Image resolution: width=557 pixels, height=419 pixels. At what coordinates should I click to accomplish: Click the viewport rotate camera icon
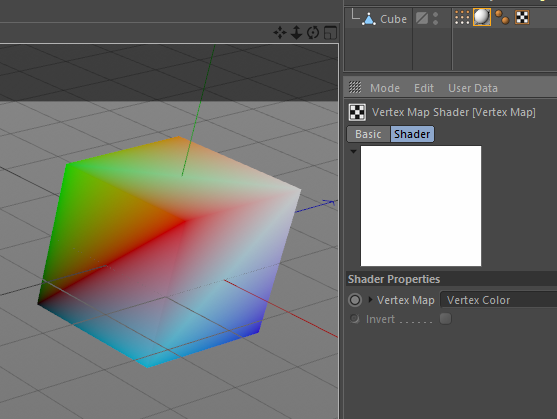coord(313,33)
